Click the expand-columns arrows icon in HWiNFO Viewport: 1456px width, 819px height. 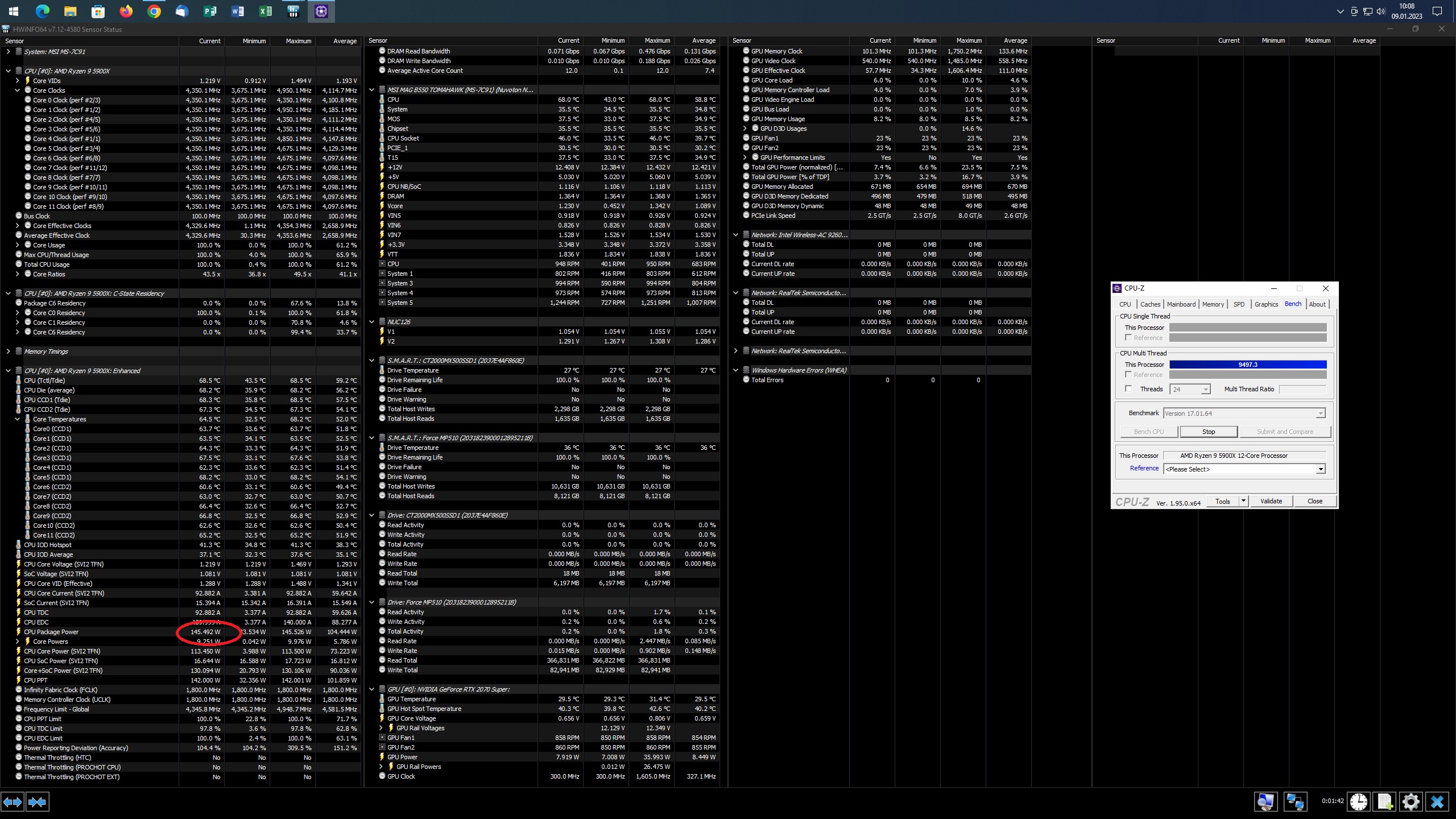tap(13, 802)
